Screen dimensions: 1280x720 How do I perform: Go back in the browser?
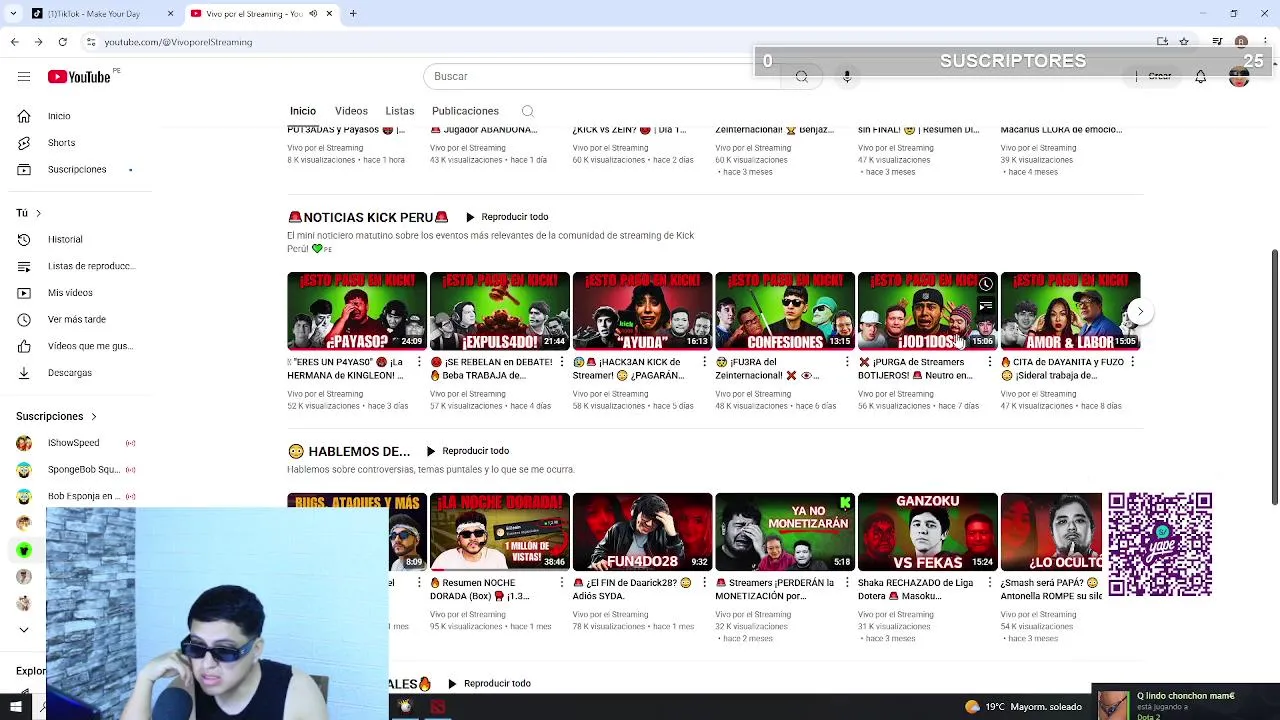point(14,42)
